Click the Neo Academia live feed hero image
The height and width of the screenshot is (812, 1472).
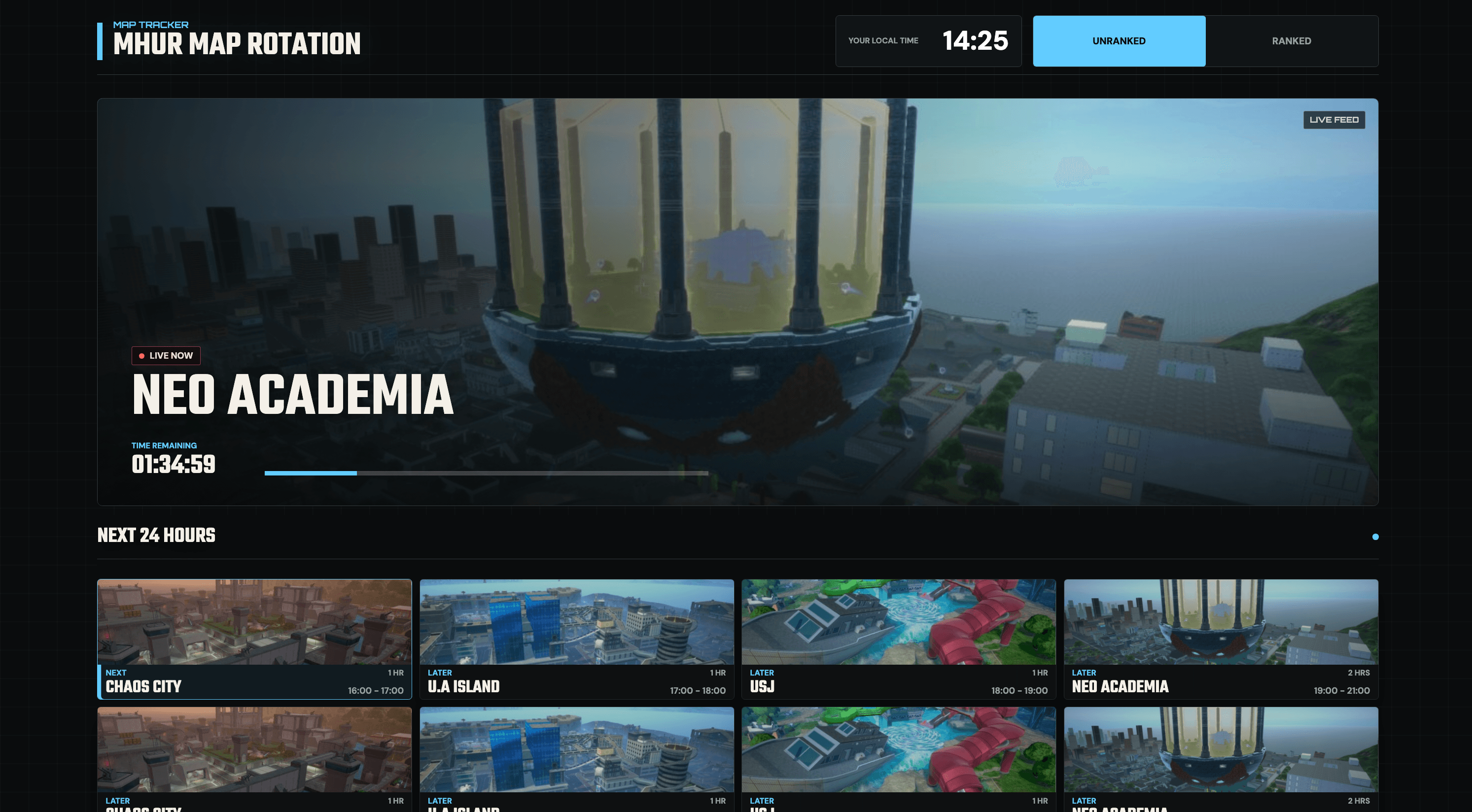pyautogui.click(x=737, y=302)
